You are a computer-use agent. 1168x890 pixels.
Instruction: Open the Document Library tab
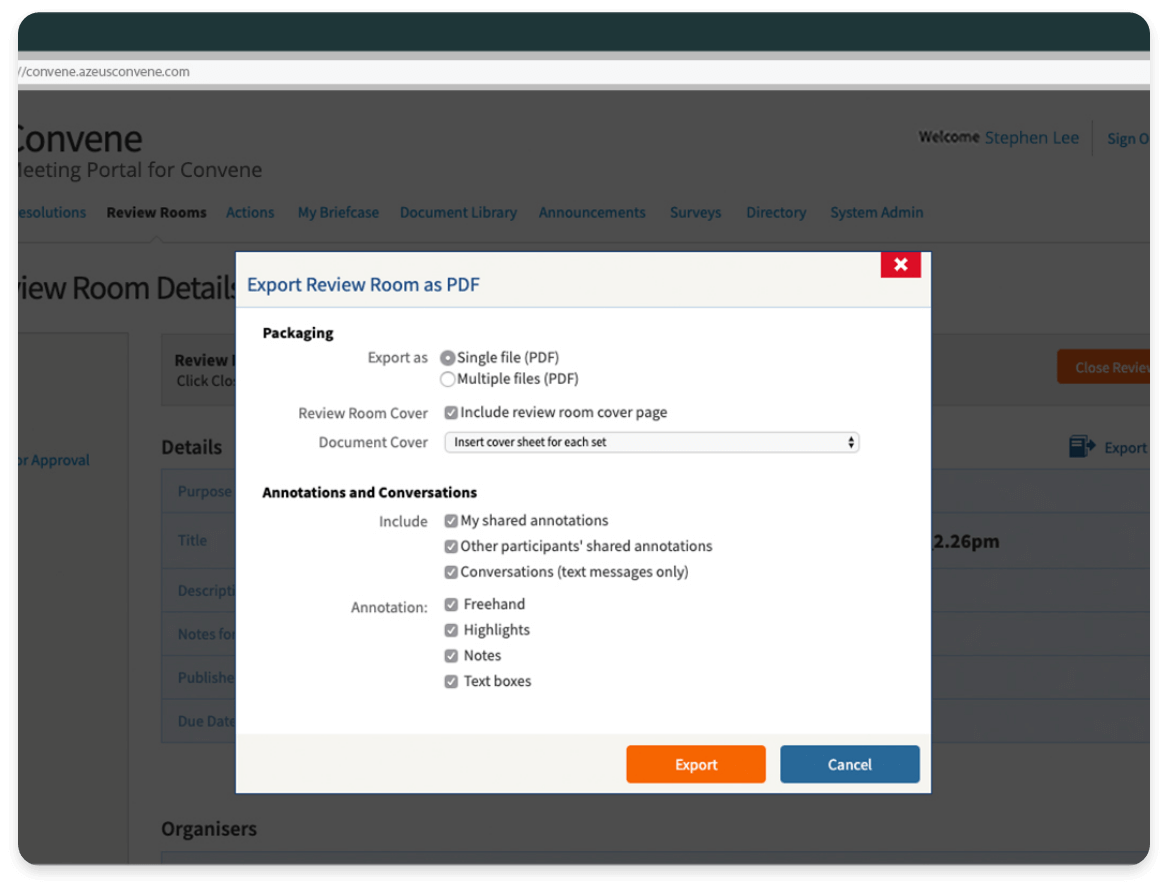pyautogui.click(x=458, y=212)
